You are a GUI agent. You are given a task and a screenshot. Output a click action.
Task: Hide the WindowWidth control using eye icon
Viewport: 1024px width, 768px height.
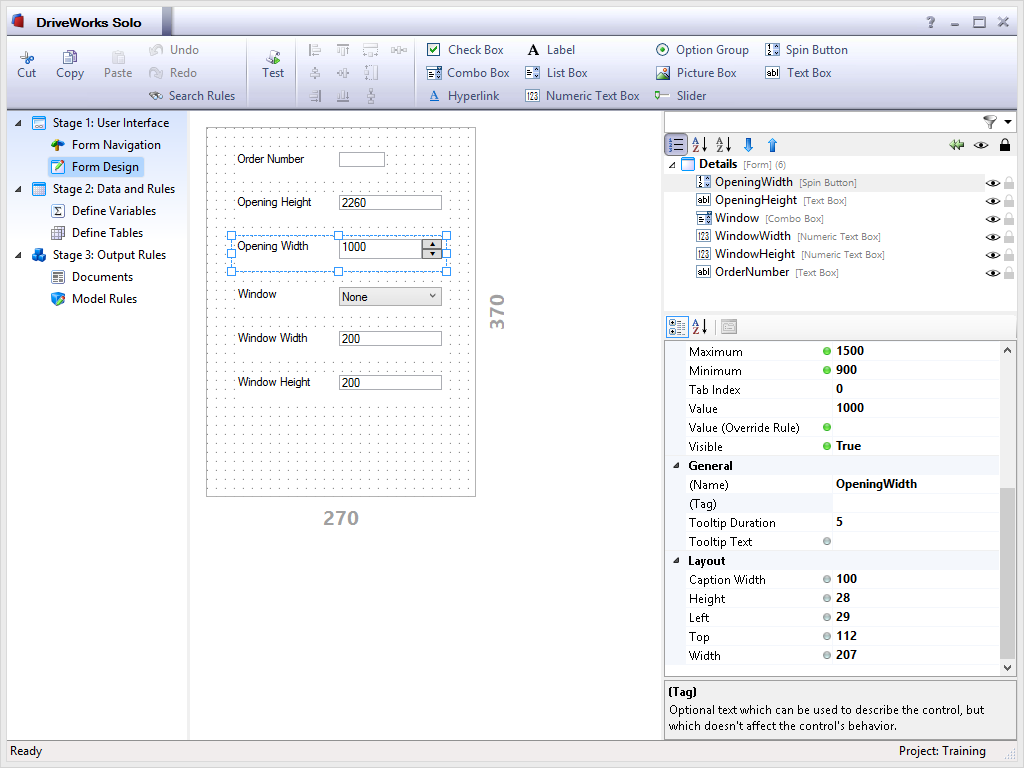(993, 237)
